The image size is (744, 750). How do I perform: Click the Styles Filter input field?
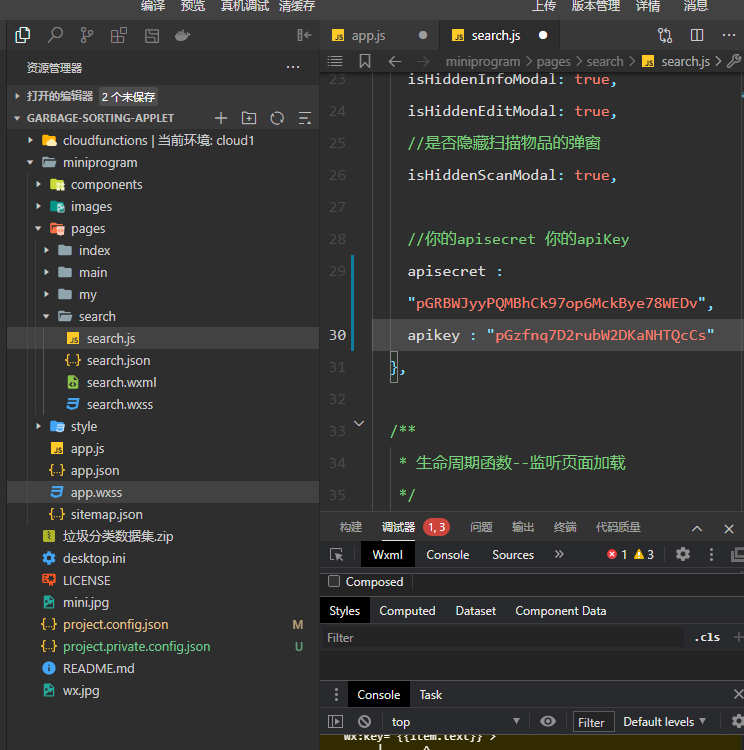(x=503, y=638)
